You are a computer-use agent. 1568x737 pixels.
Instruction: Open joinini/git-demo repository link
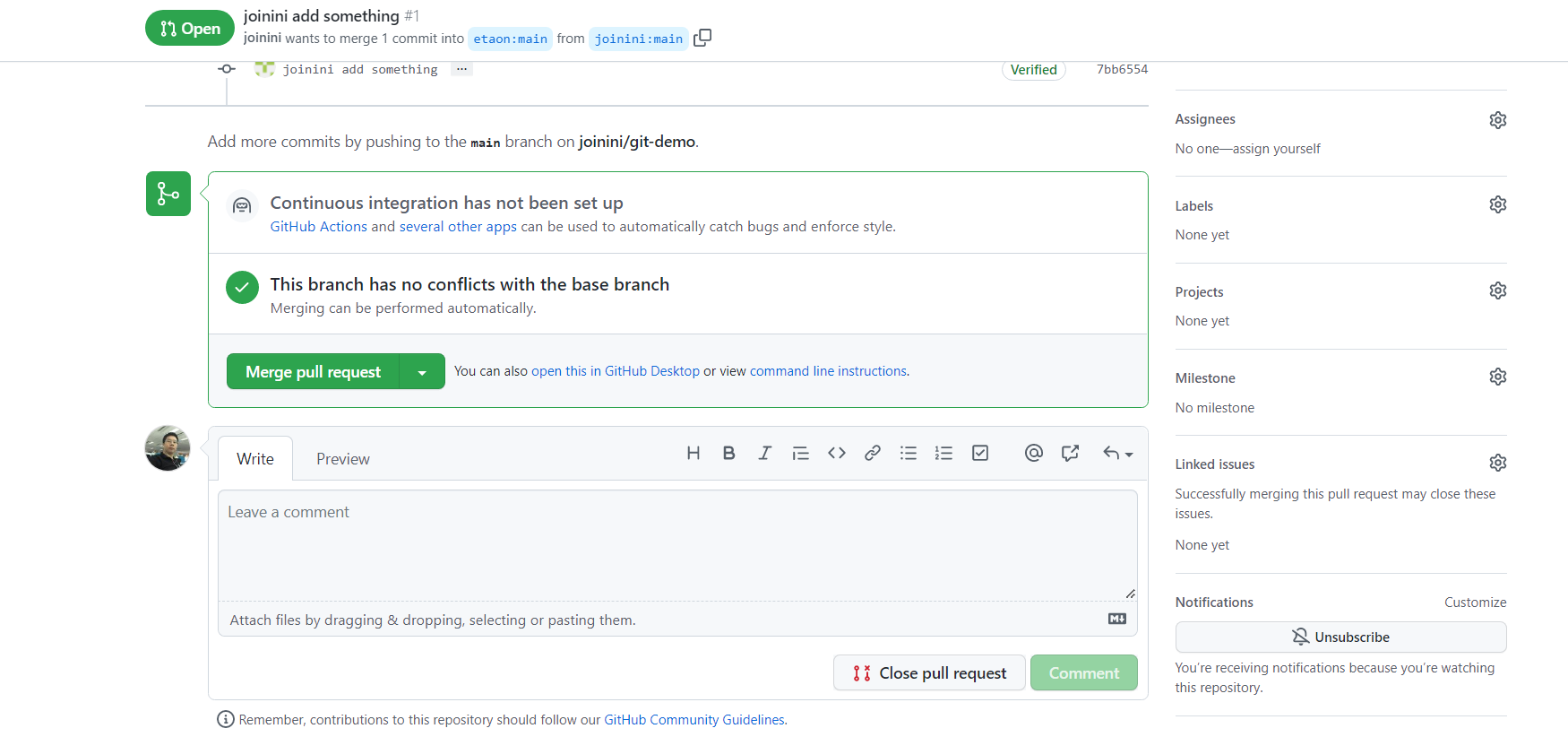pyautogui.click(x=637, y=142)
